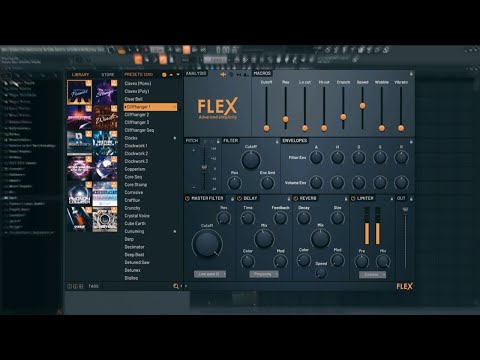Select the Cliffhanger 1 preset
Screen dimensions: 480x360
(x=150, y=107)
